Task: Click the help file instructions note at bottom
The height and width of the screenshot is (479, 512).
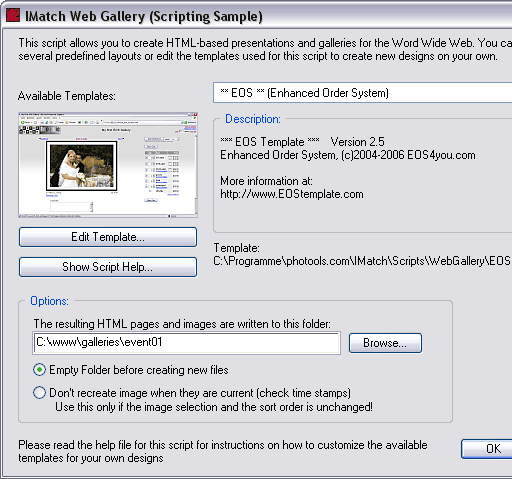Action: point(223,451)
